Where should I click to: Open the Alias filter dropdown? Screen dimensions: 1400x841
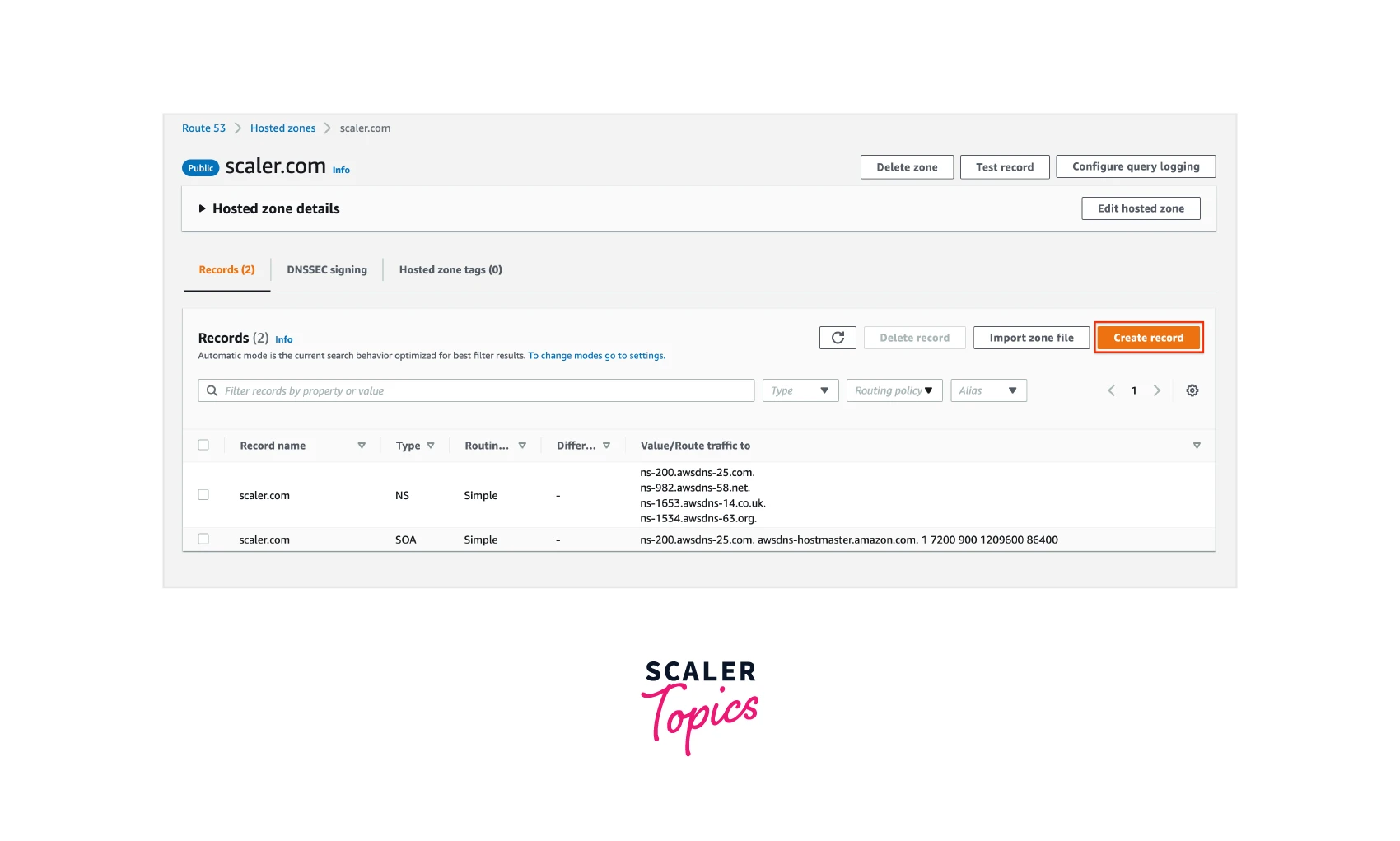(988, 390)
